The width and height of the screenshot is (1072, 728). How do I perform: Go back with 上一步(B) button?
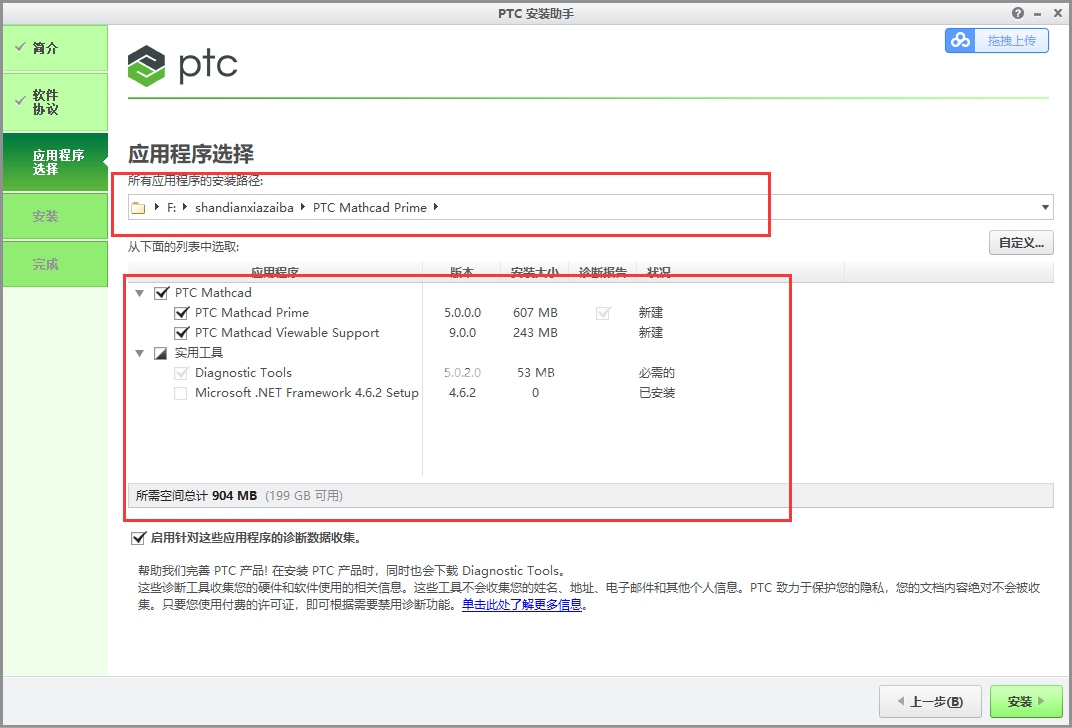click(930, 701)
